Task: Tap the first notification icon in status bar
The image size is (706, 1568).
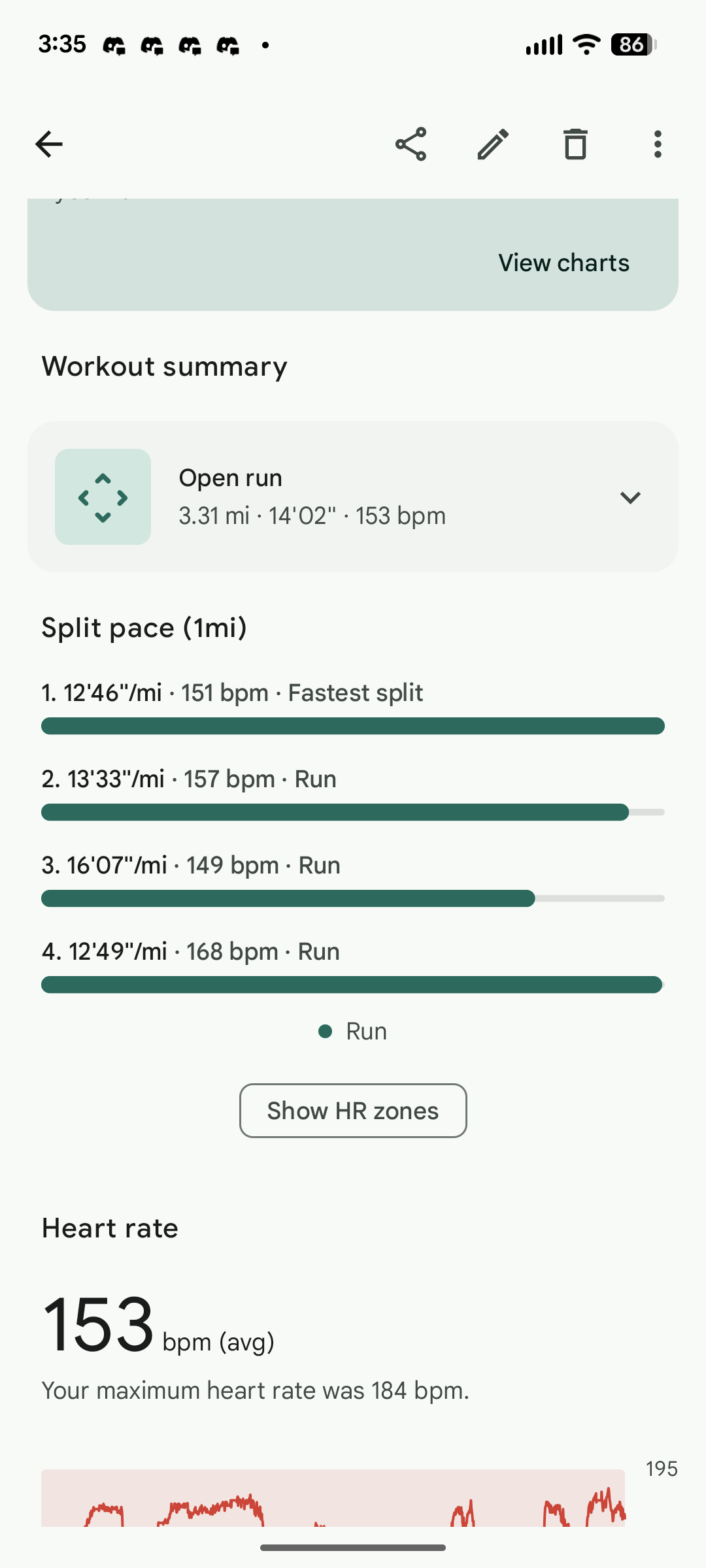Action: (114, 45)
